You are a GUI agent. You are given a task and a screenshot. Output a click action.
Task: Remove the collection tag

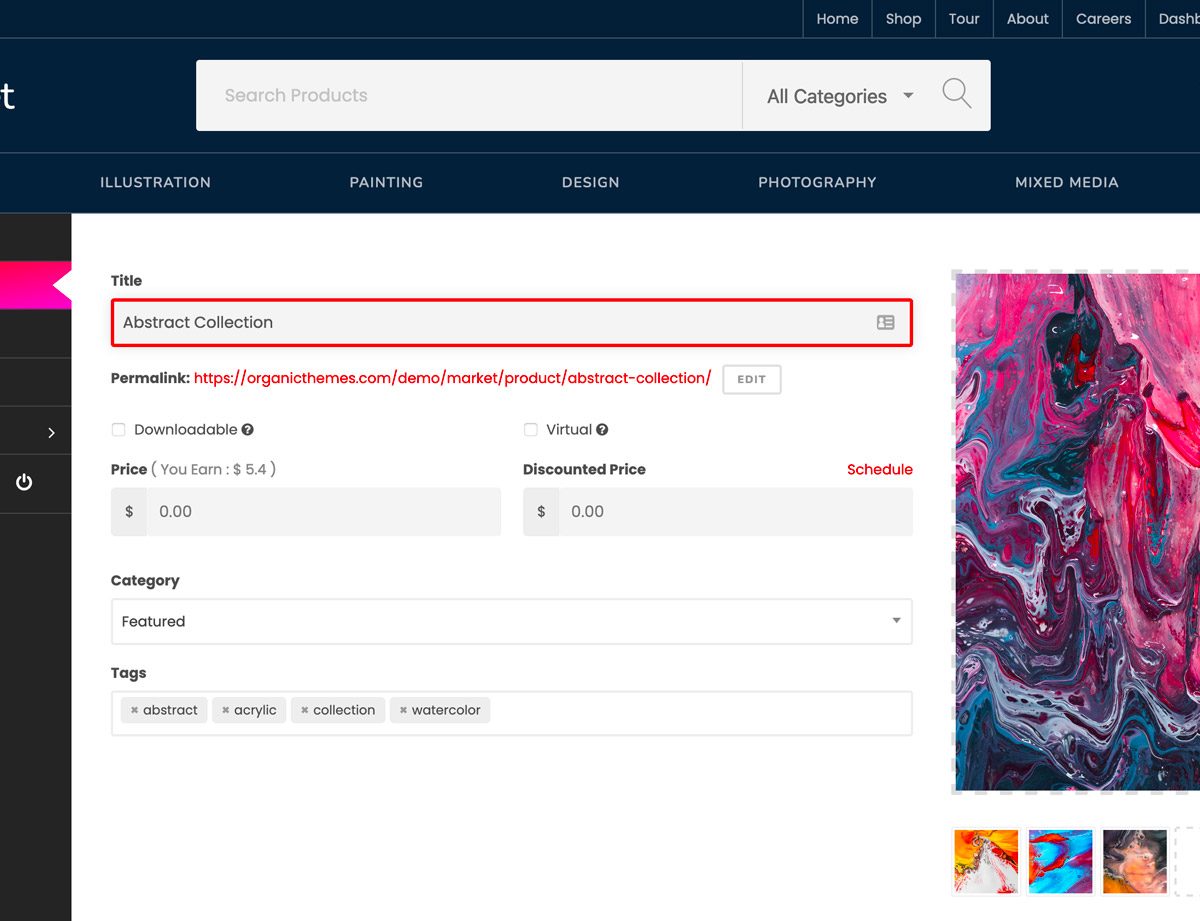pyautogui.click(x=305, y=710)
